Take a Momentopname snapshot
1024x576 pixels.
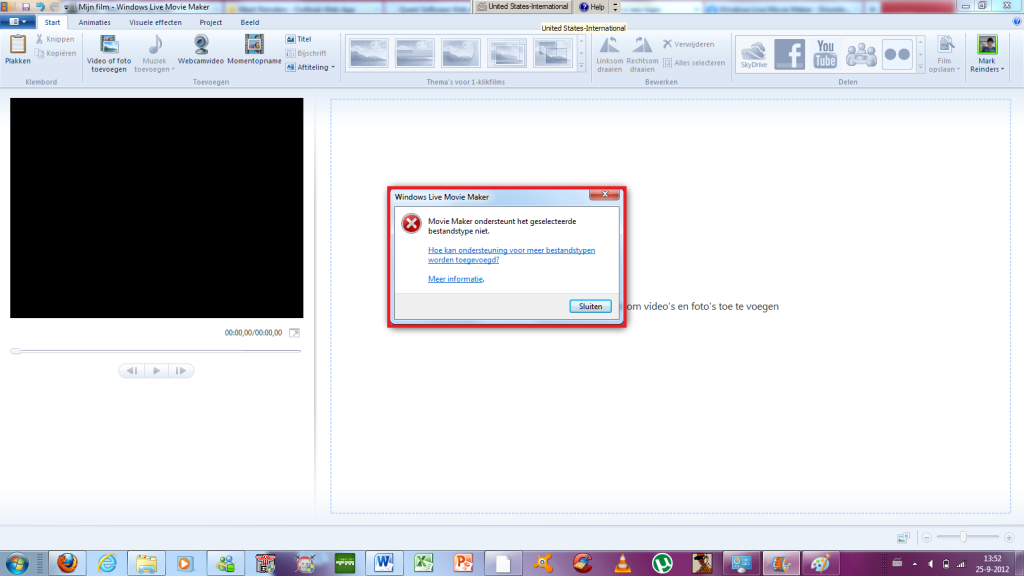click(x=254, y=50)
